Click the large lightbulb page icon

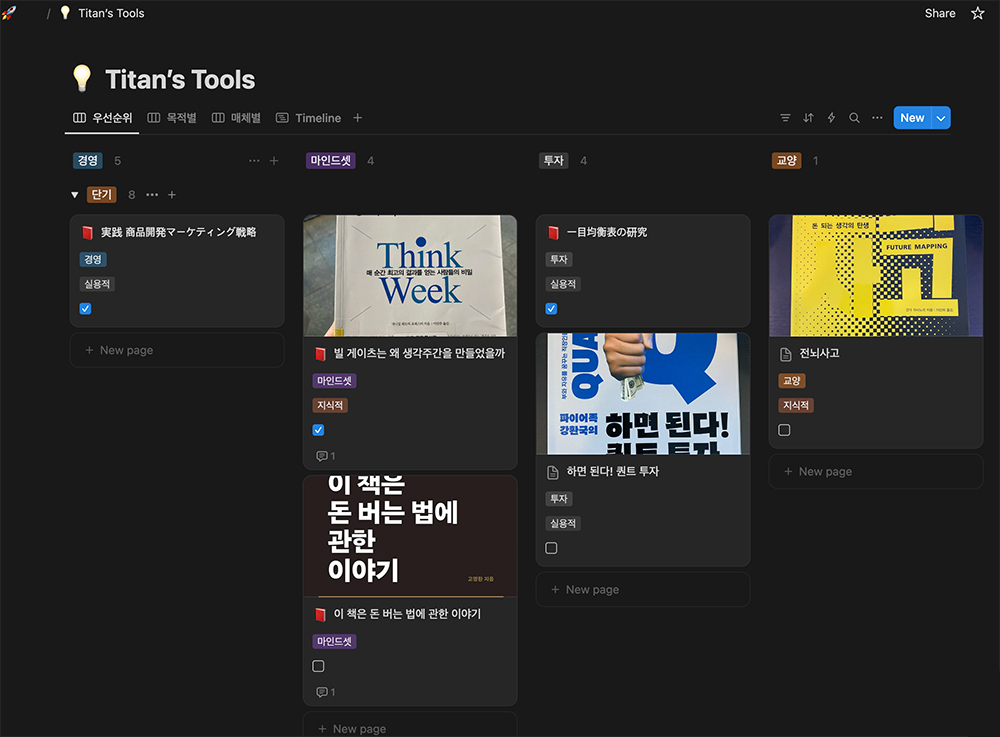pos(82,78)
